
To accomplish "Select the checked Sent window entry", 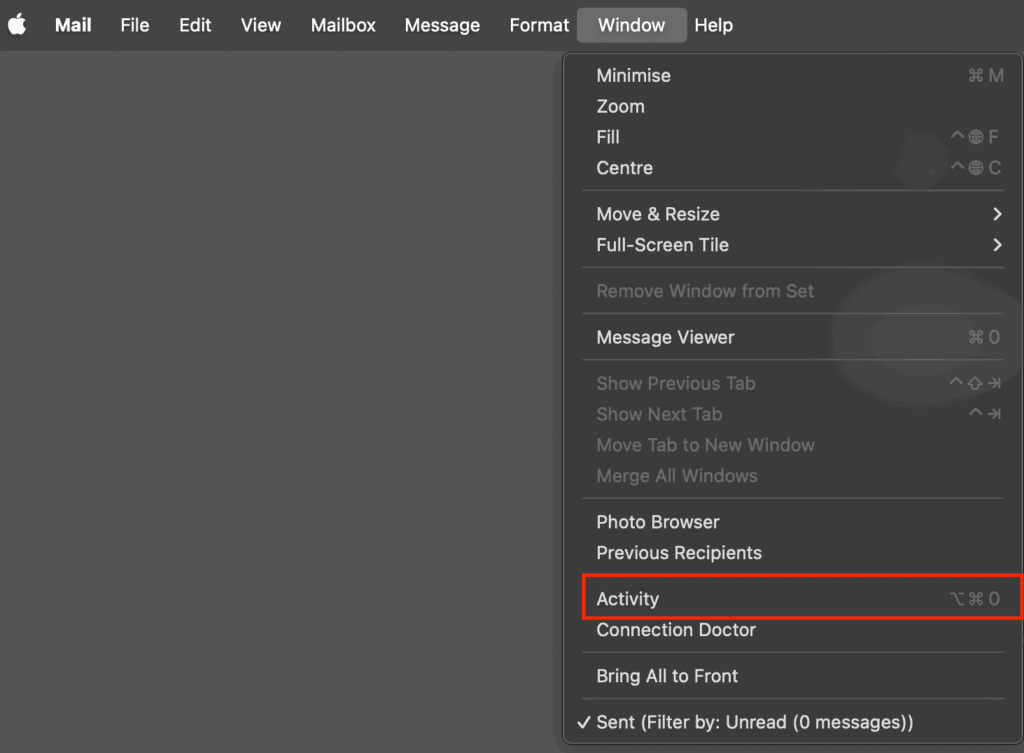I will point(793,722).
